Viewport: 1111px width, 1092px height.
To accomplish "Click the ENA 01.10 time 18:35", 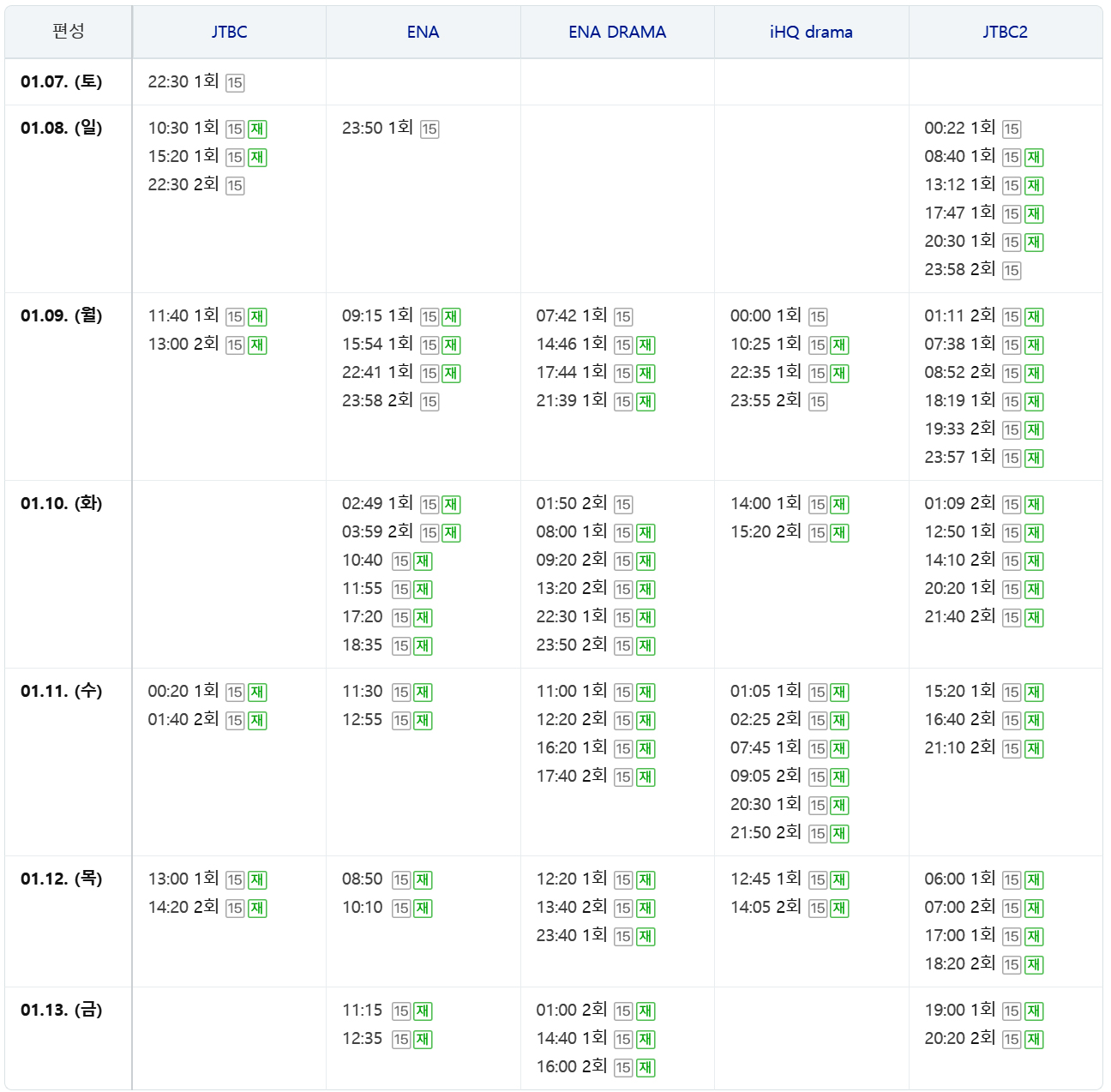I will point(363,645).
